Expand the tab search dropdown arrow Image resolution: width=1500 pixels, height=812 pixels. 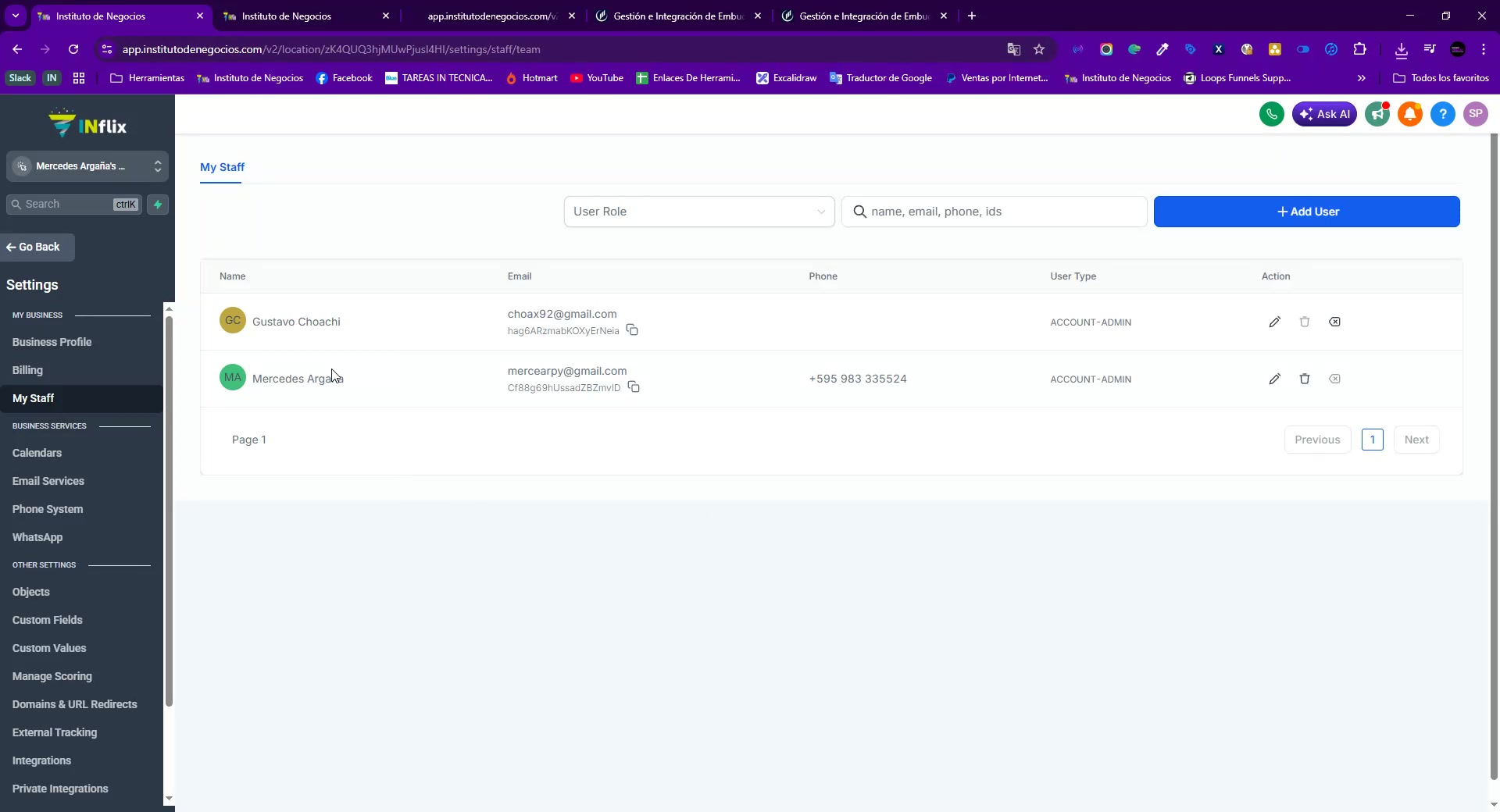(16, 16)
